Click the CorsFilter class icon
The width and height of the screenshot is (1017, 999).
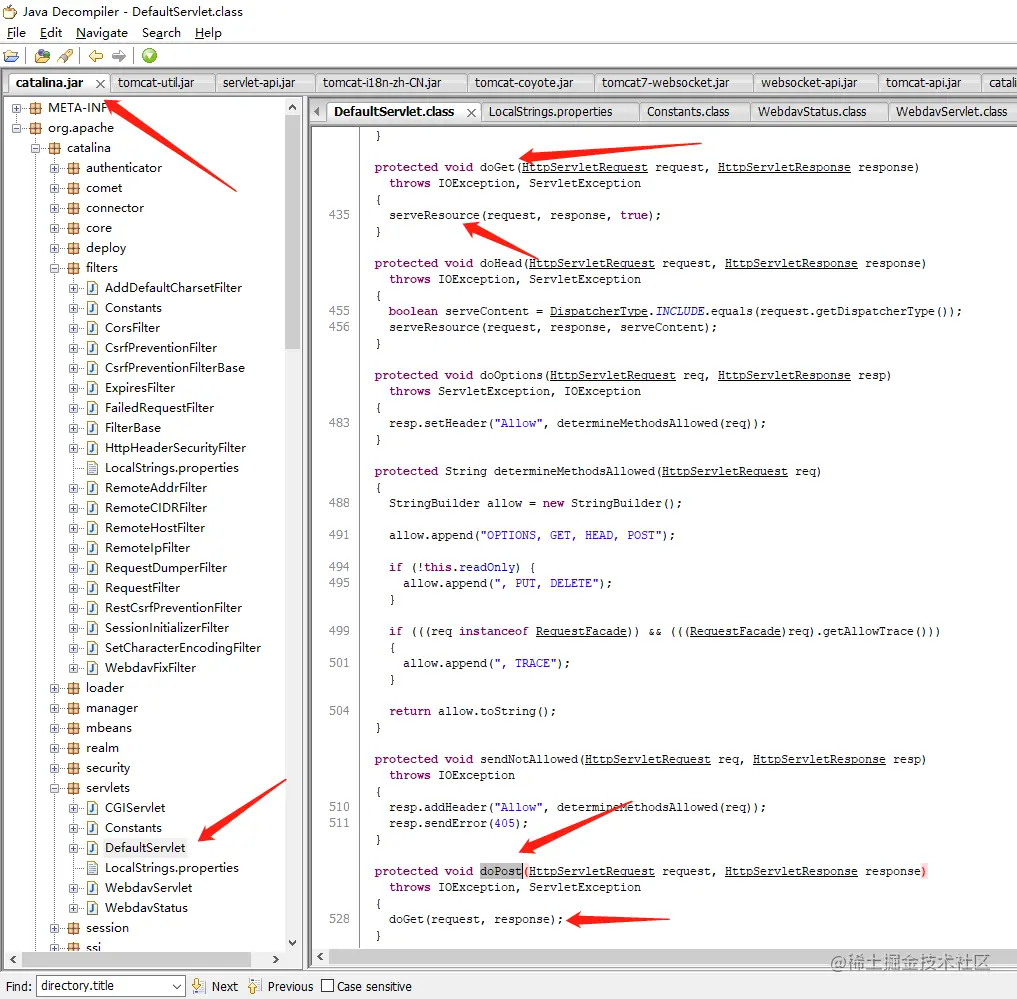(93, 328)
